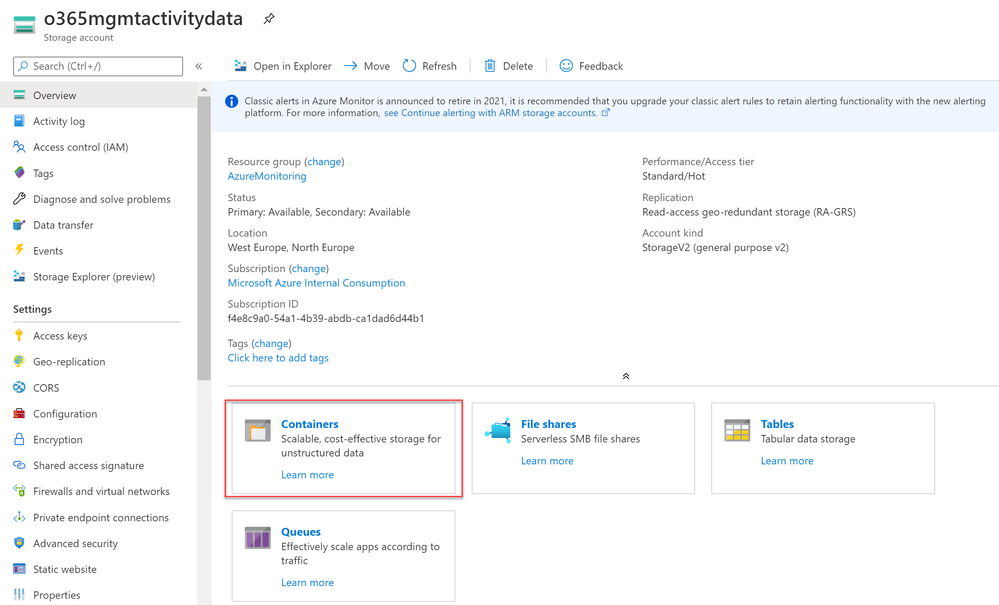The height and width of the screenshot is (605, 999).
Task: Click the info icon in the alert banner
Action: [232, 101]
